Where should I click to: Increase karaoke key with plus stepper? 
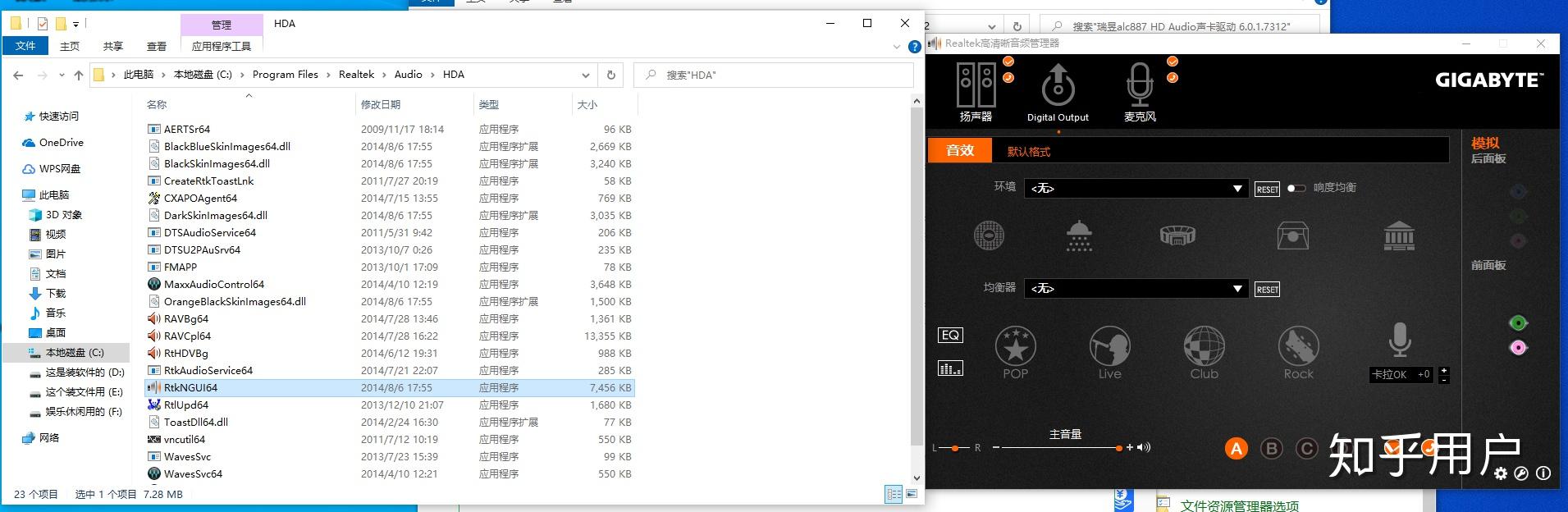coord(1444,370)
